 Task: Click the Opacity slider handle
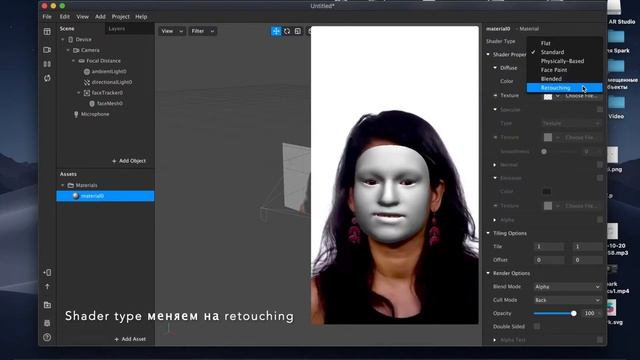tap(573, 313)
